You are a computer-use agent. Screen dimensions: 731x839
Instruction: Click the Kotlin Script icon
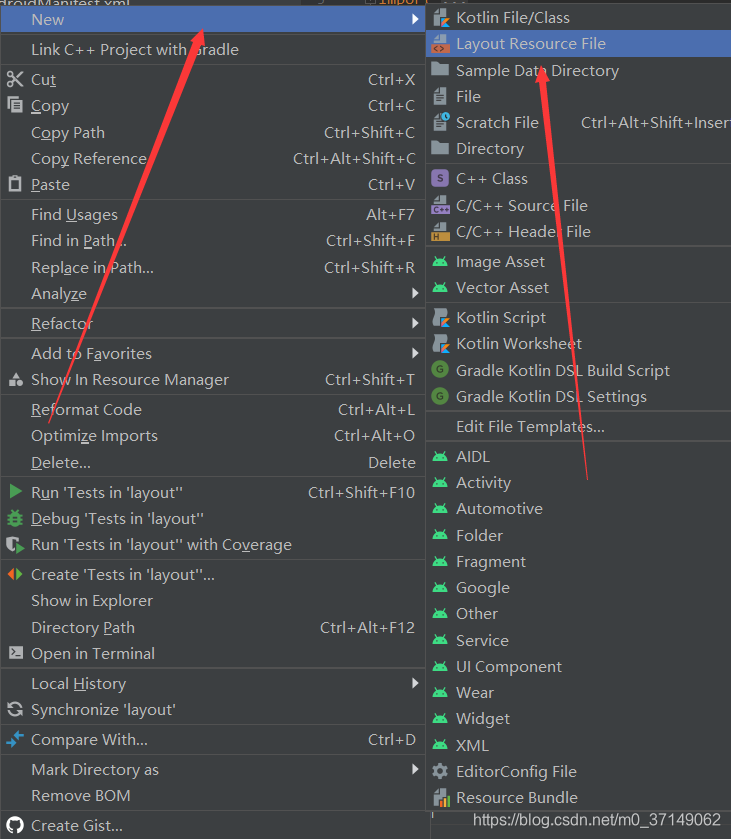click(441, 317)
